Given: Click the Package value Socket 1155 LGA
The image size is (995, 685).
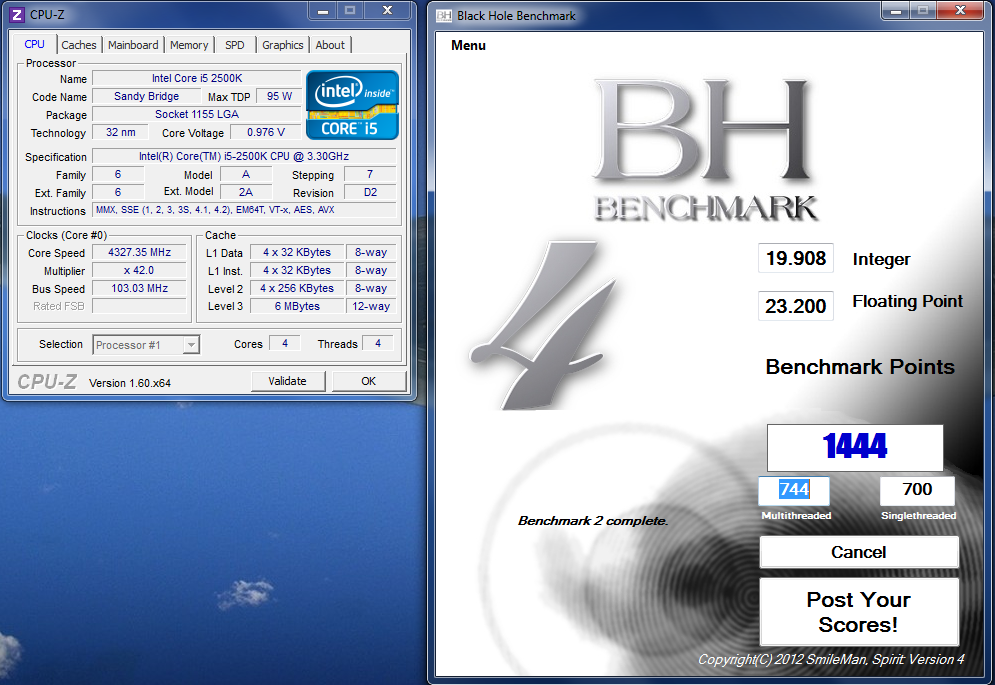Looking at the screenshot, I should [197, 114].
